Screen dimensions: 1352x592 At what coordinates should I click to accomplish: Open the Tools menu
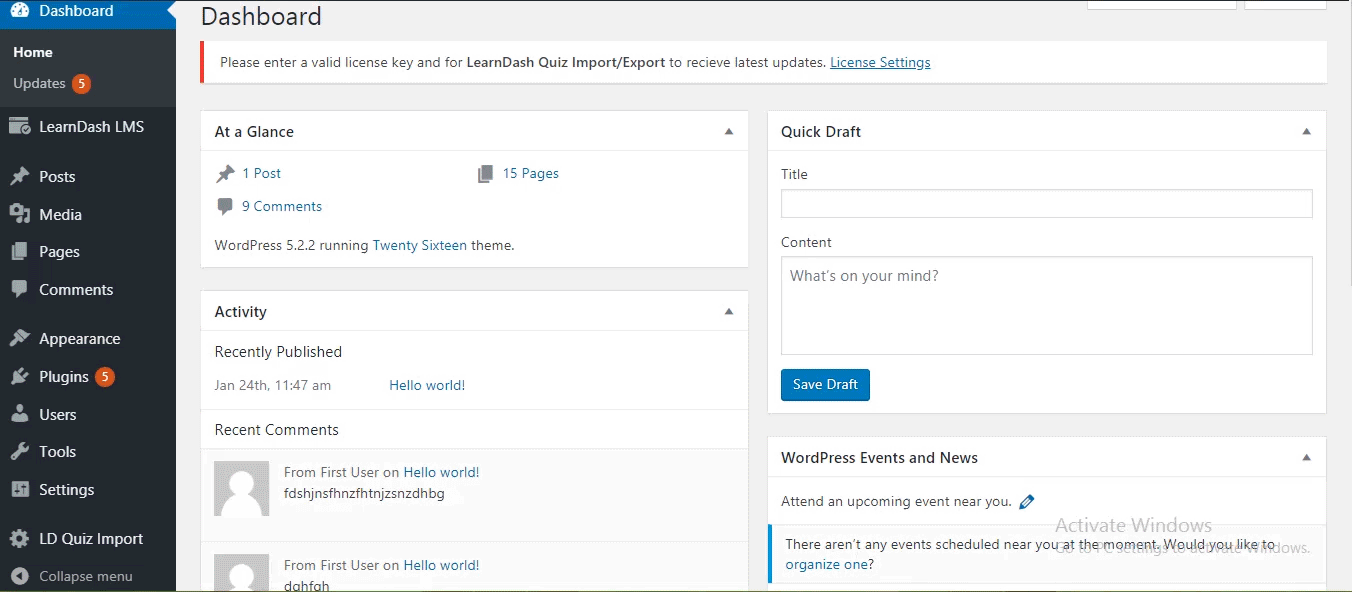pos(88,452)
